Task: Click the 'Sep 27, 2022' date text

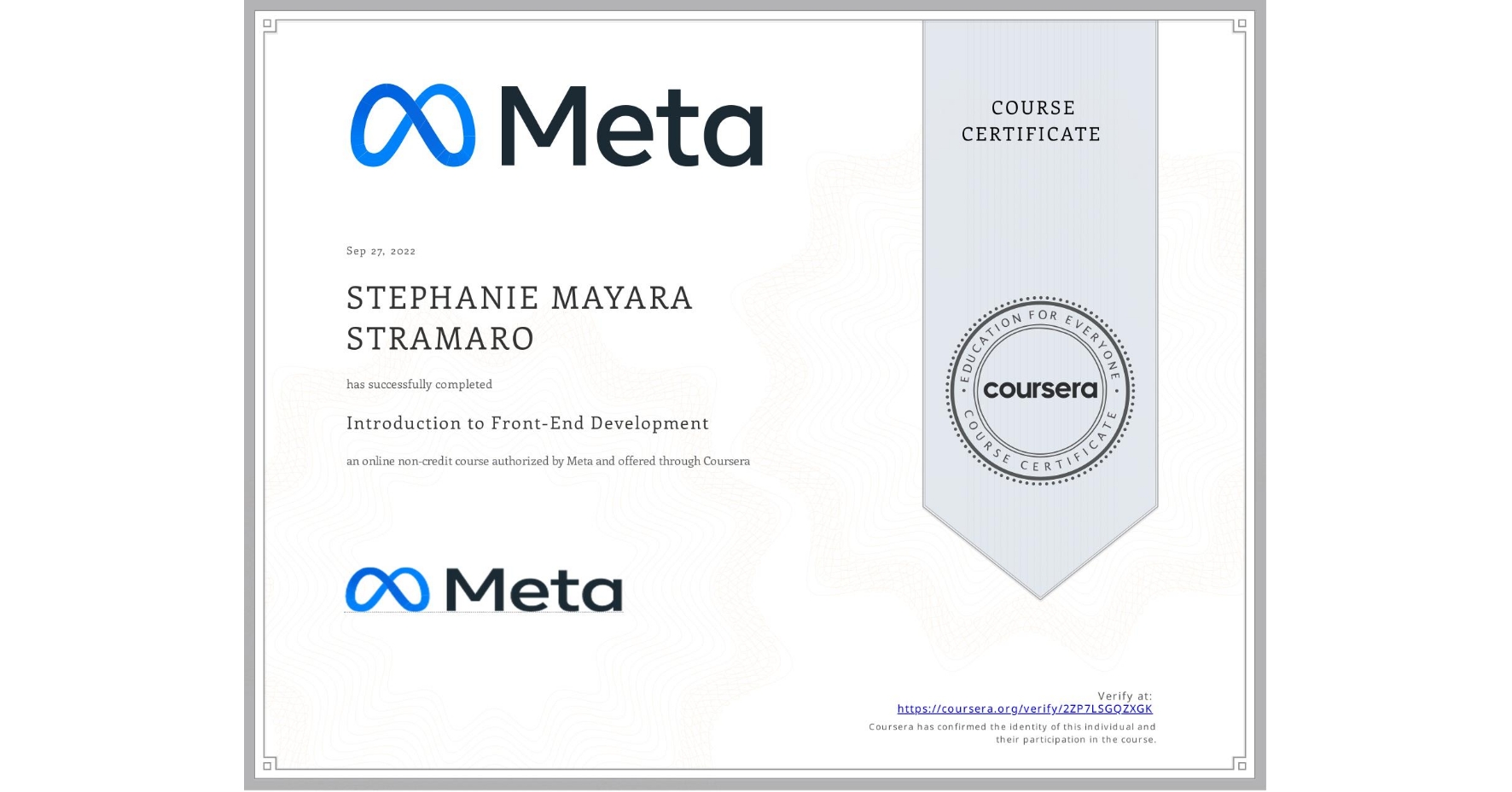Action: click(x=381, y=251)
